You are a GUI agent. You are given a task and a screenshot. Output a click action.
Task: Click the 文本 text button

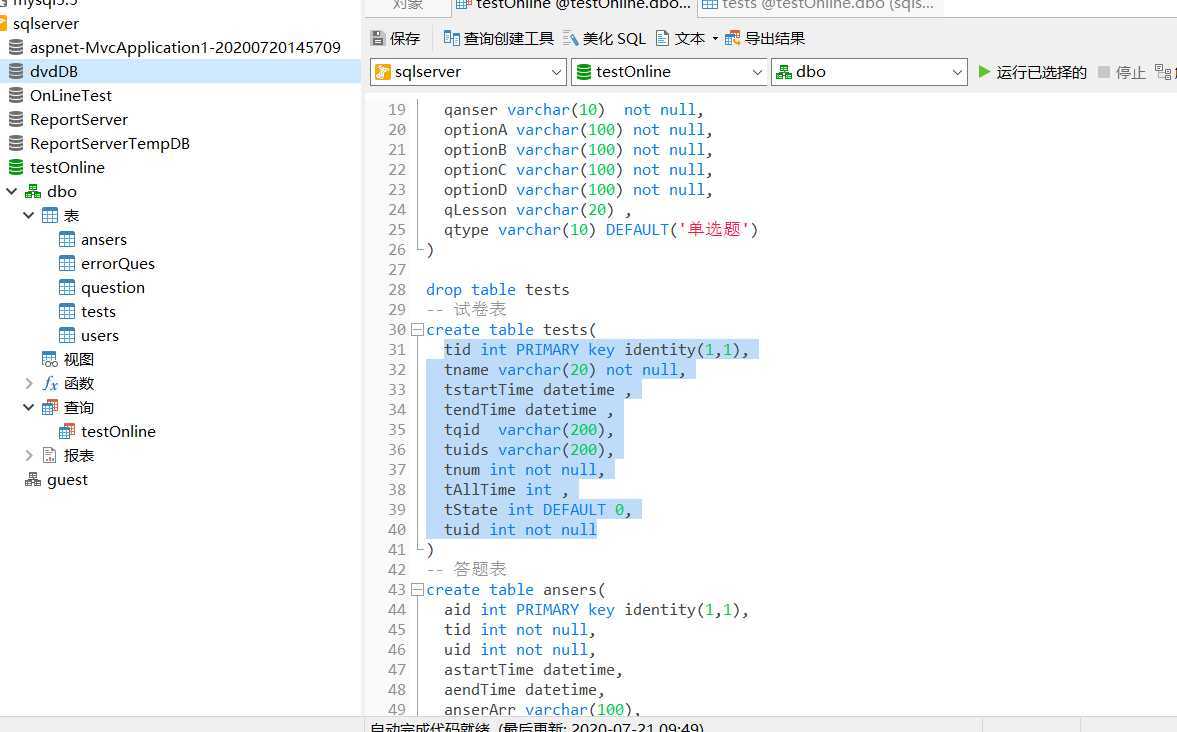coord(681,38)
